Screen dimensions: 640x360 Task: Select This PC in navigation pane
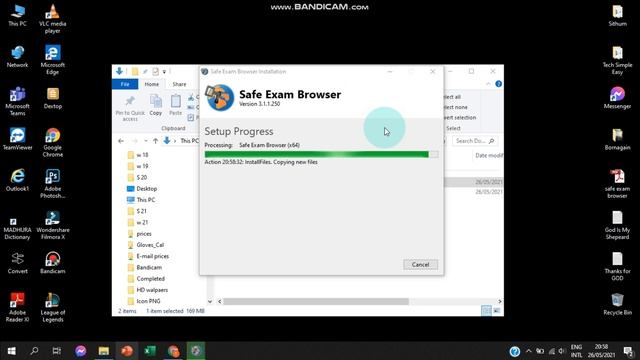pos(141,200)
